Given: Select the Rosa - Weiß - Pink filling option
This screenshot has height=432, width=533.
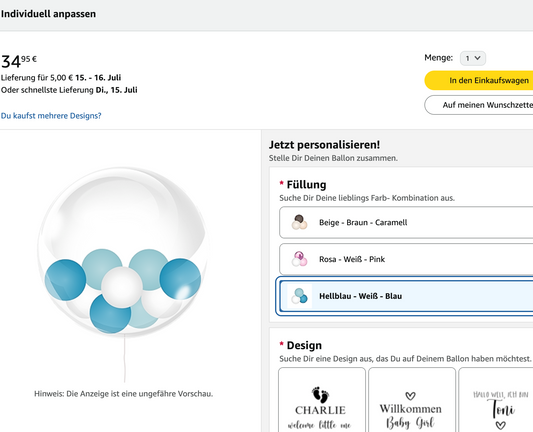Looking at the screenshot, I should [x=406, y=259].
